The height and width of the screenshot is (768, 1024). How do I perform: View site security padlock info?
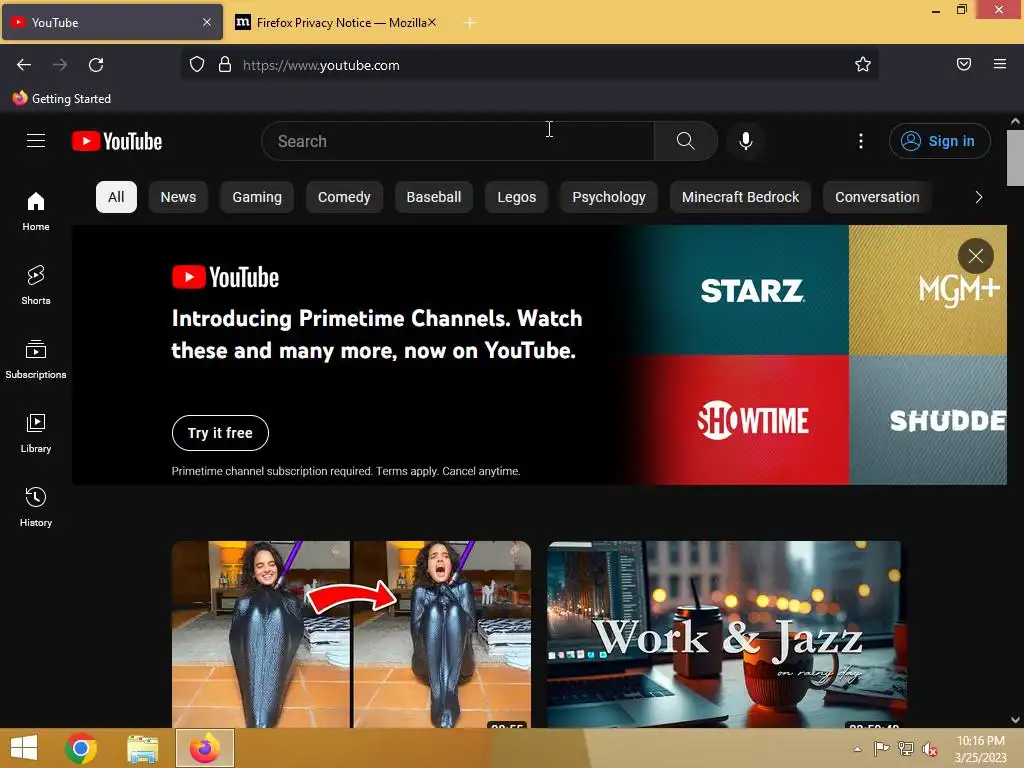[x=225, y=65]
